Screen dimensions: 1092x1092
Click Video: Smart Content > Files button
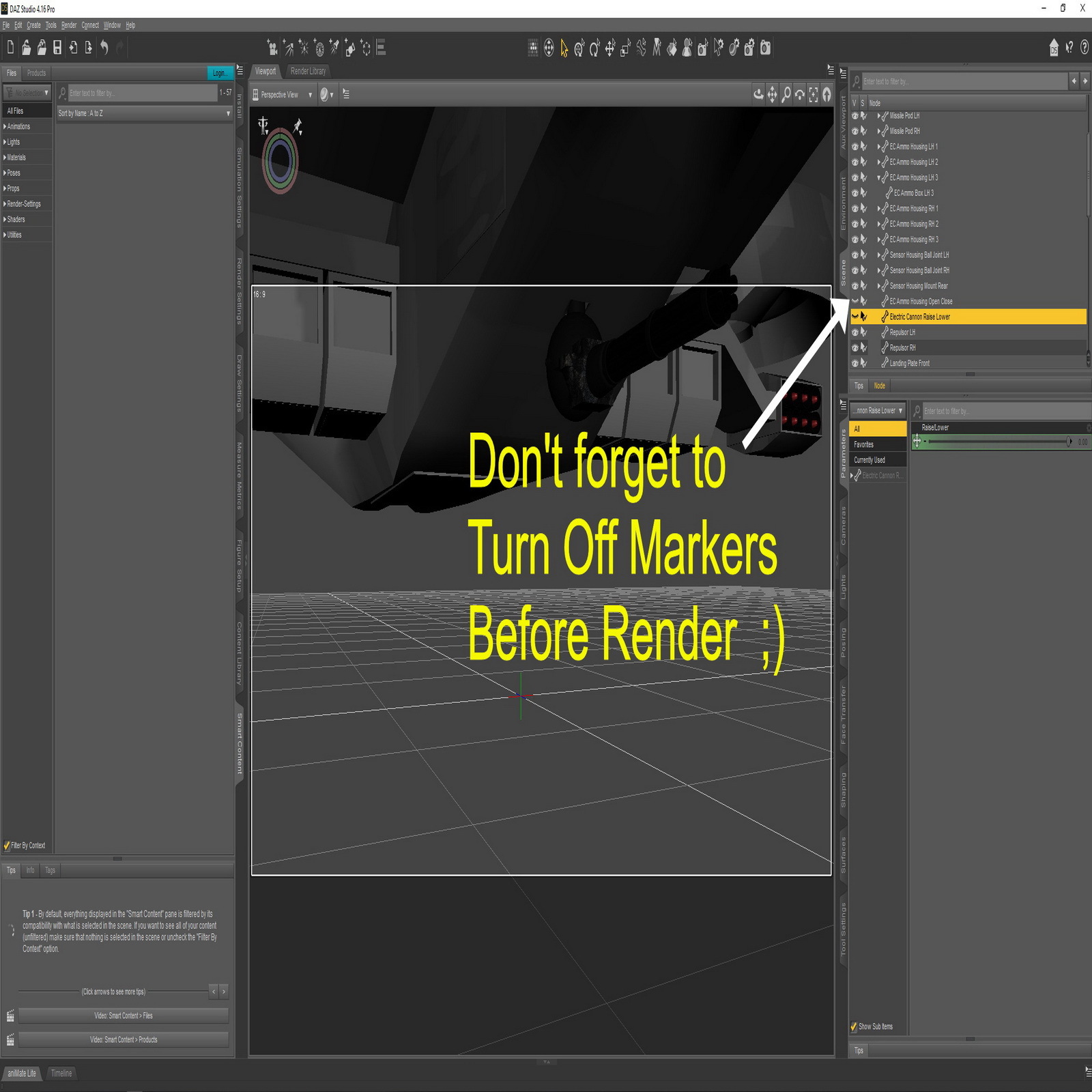[124, 1016]
